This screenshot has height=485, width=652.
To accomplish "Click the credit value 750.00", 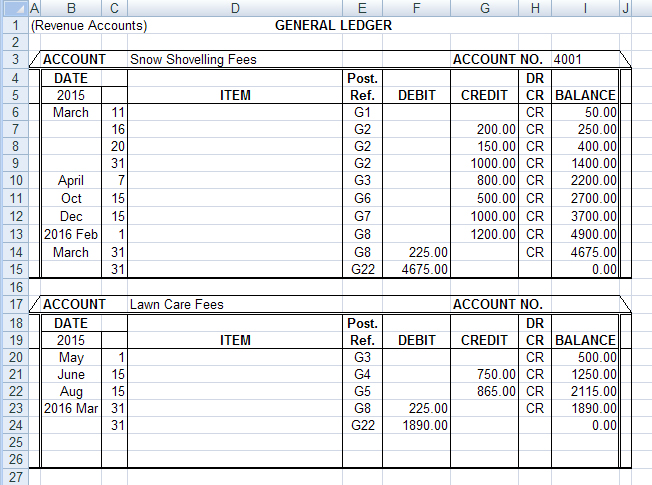I will coord(496,374).
